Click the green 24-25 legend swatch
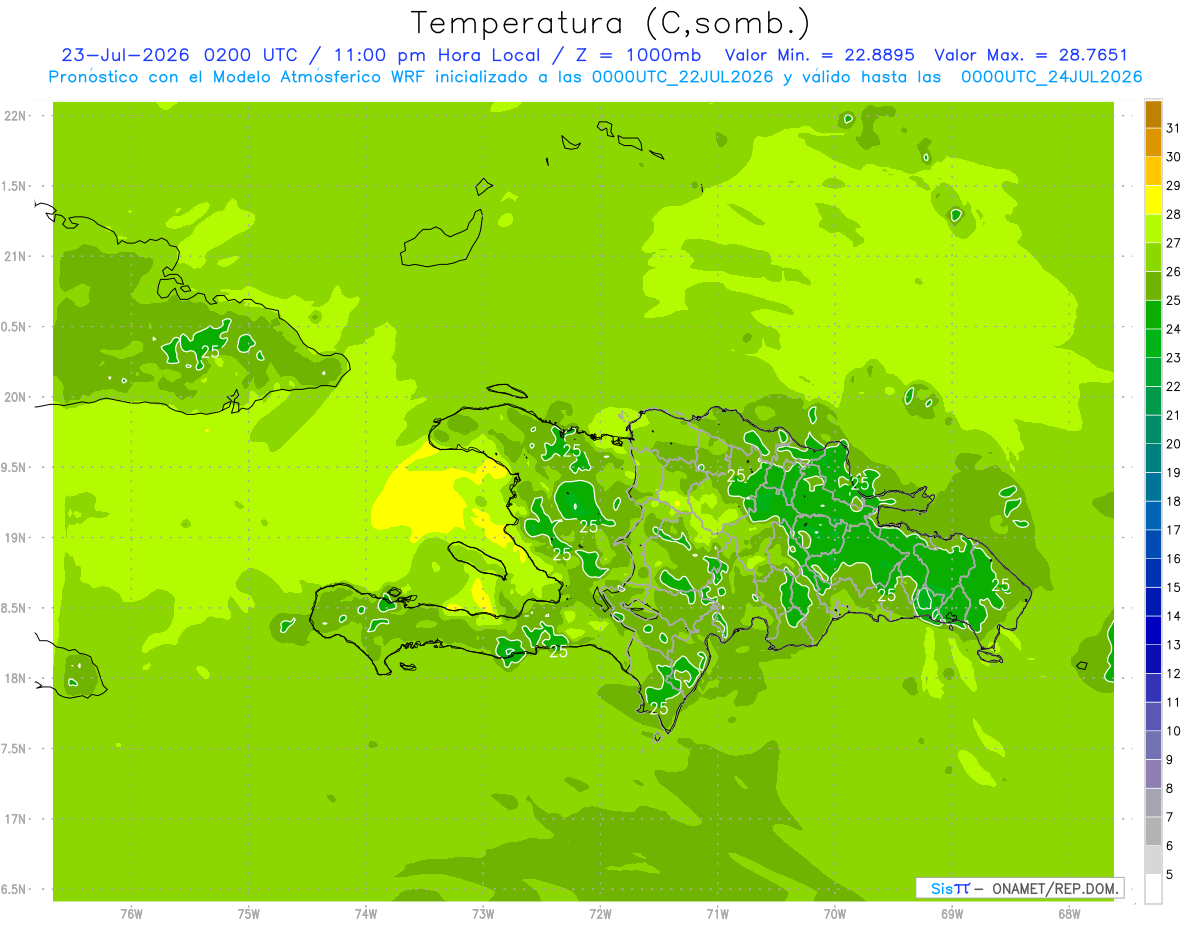The width and height of the screenshot is (1200, 927). coord(1153,315)
